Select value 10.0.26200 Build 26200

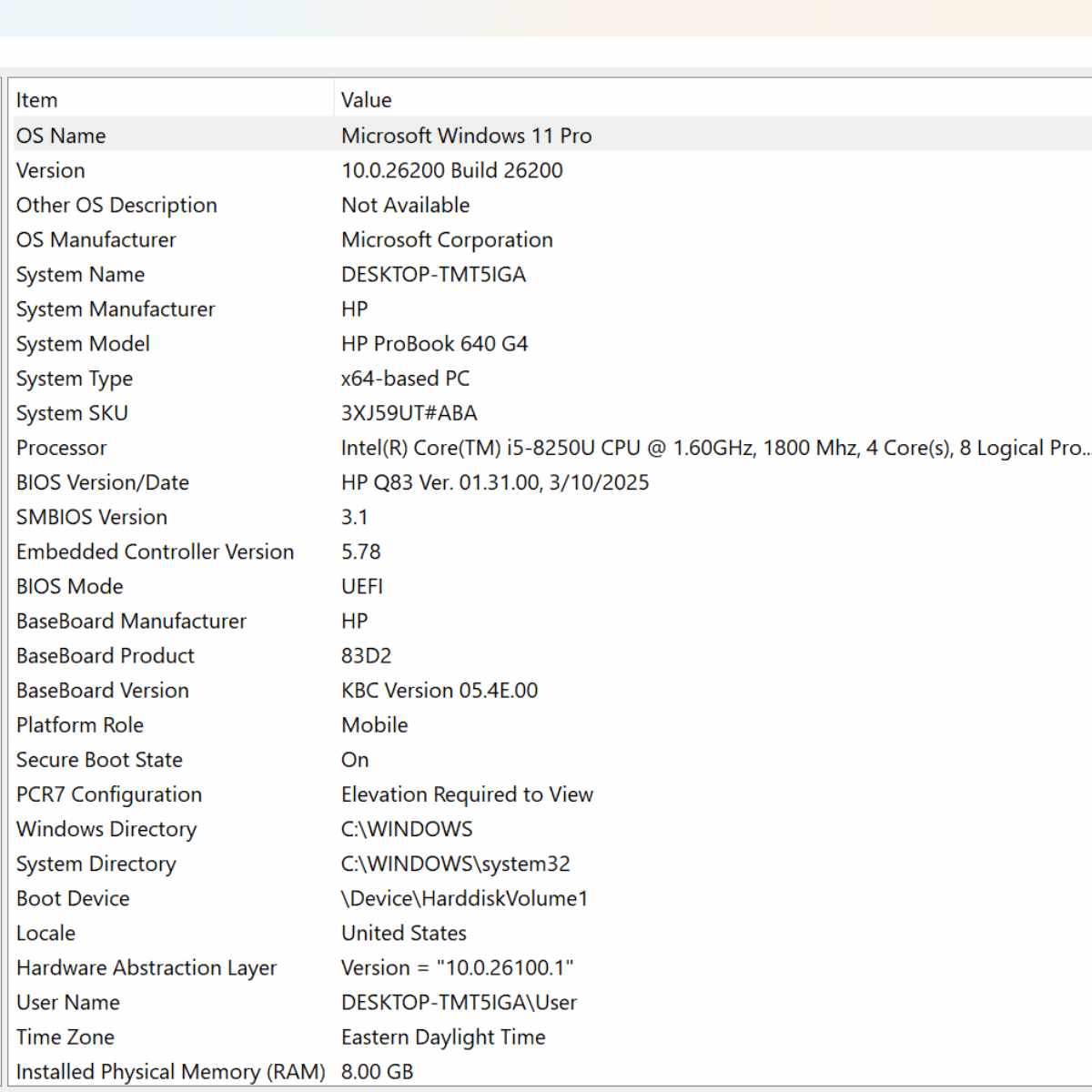coord(452,170)
